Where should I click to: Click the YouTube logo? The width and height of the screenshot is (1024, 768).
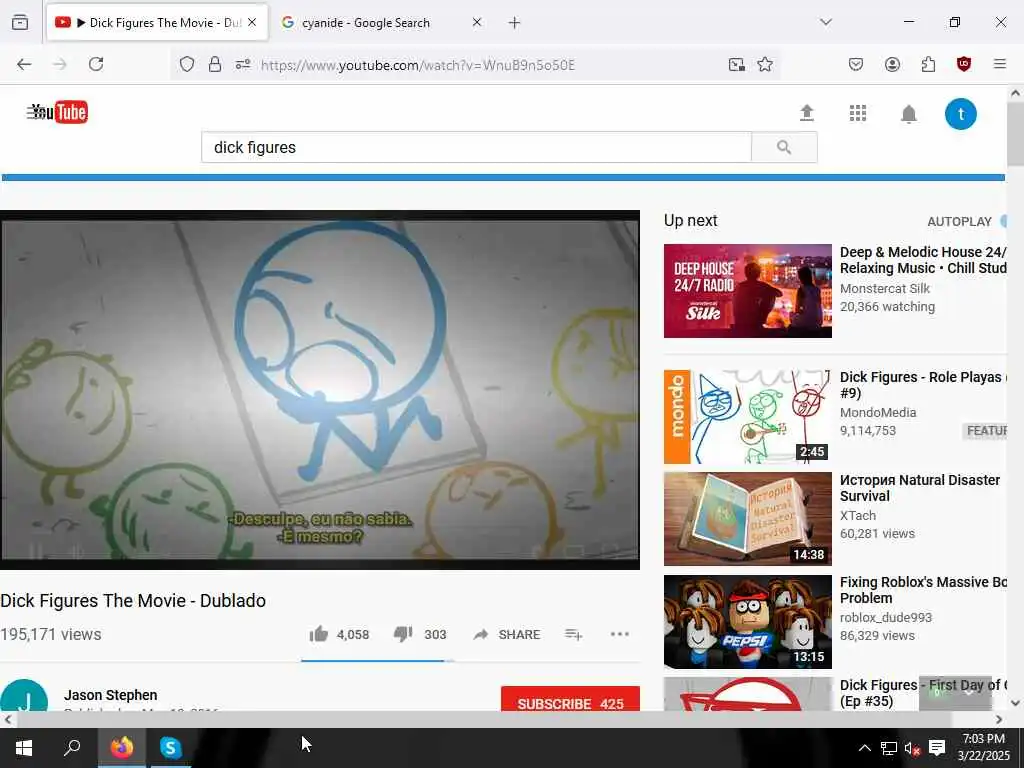tap(57, 112)
